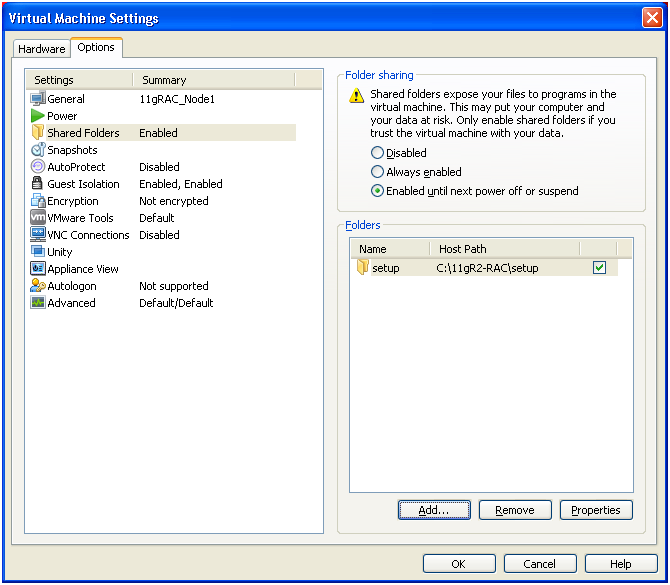The height and width of the screenshot is (585, 670).
Task: Select the Power settings label
Action: (x=62, y=116)
